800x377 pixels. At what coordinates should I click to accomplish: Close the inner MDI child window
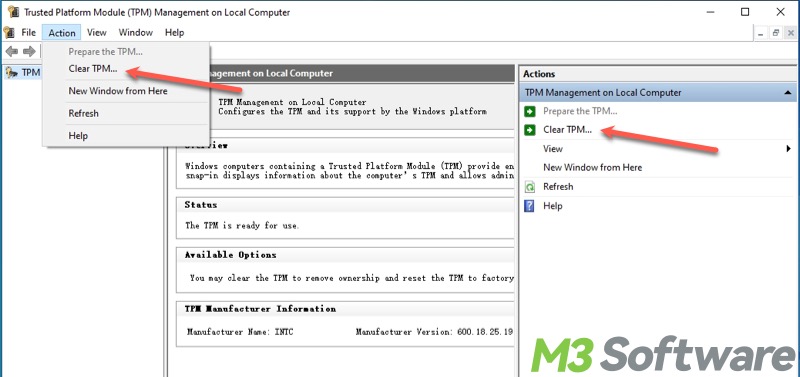tap(791, 33)
